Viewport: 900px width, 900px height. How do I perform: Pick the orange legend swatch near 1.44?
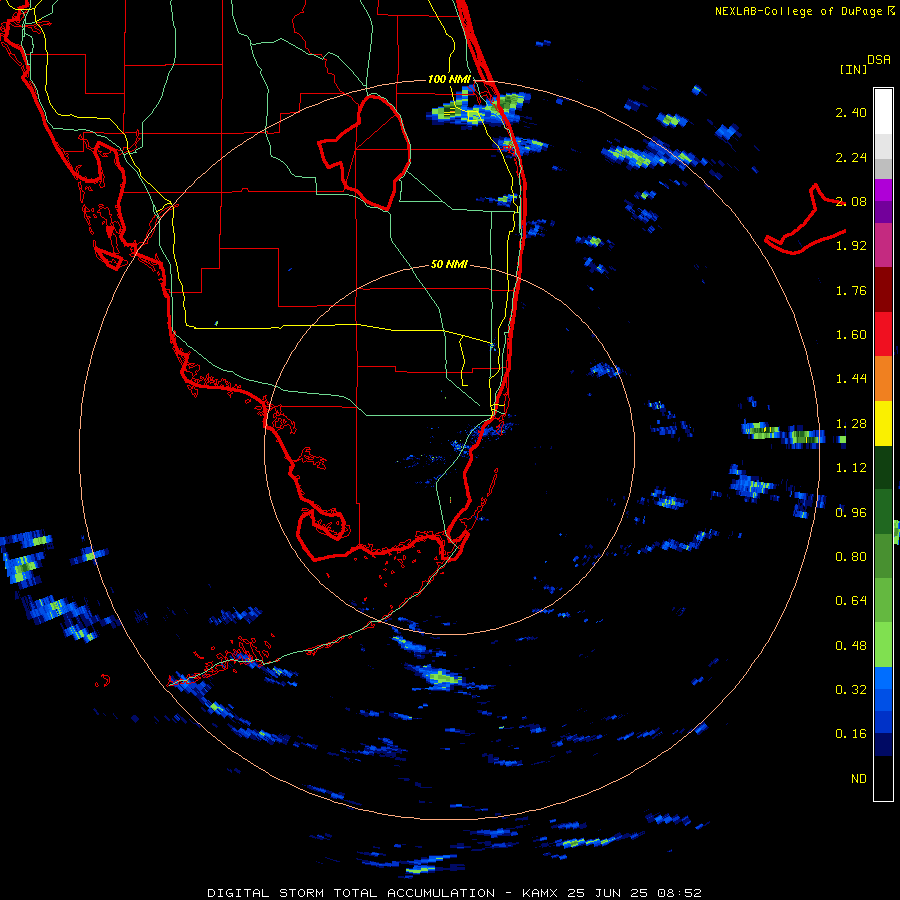pyautogui.click(x=883, y=379)
